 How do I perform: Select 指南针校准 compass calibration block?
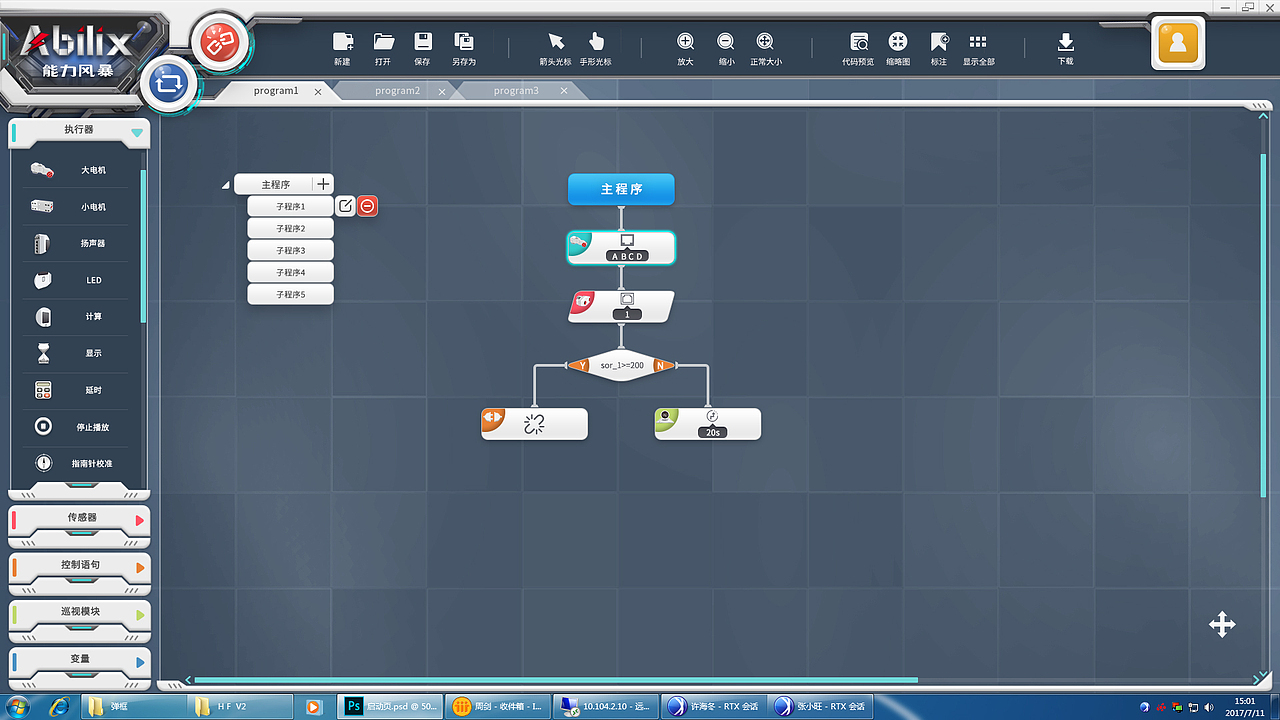click(76, 464)
